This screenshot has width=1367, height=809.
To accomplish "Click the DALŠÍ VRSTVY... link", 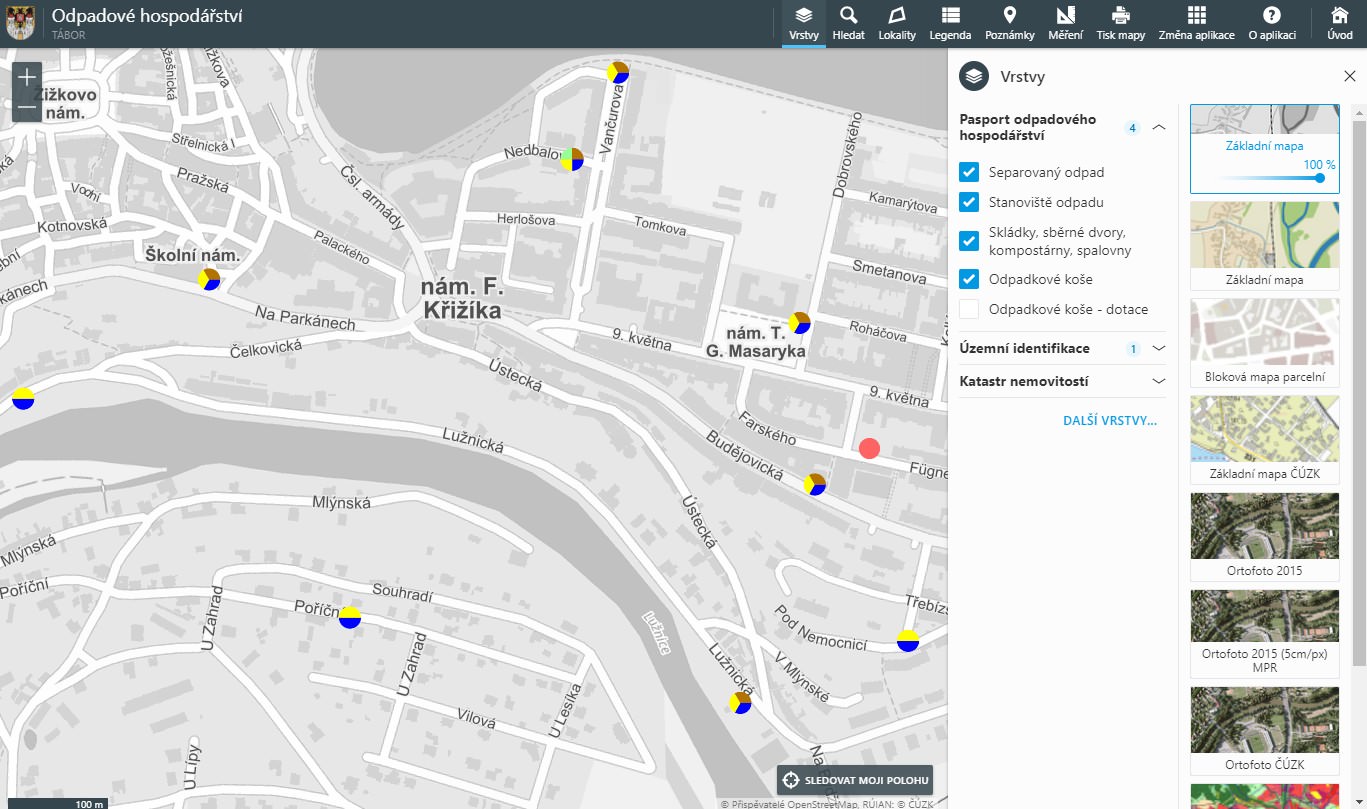I will (1109, 421).
